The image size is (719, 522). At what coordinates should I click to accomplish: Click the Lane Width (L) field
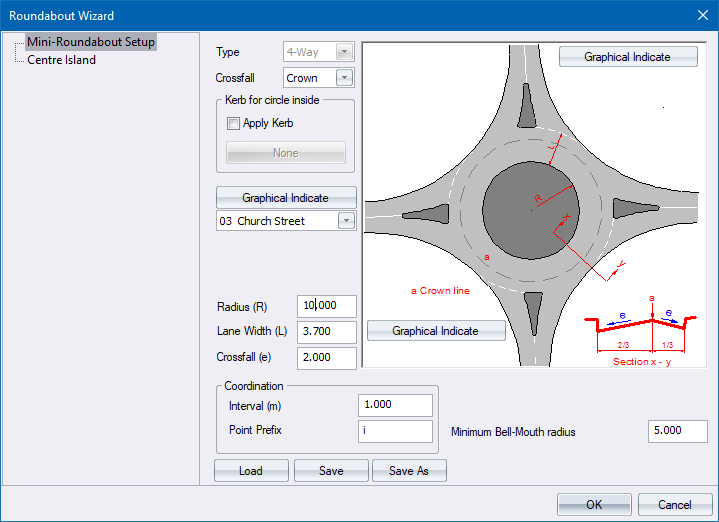click(x=326, y=332)
